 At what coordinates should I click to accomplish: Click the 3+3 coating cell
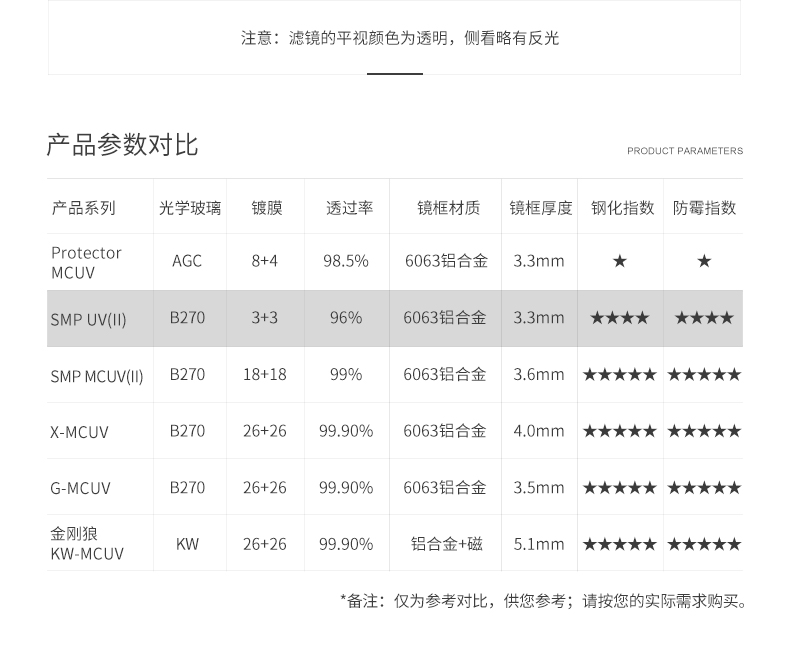[x=265, y=318]
